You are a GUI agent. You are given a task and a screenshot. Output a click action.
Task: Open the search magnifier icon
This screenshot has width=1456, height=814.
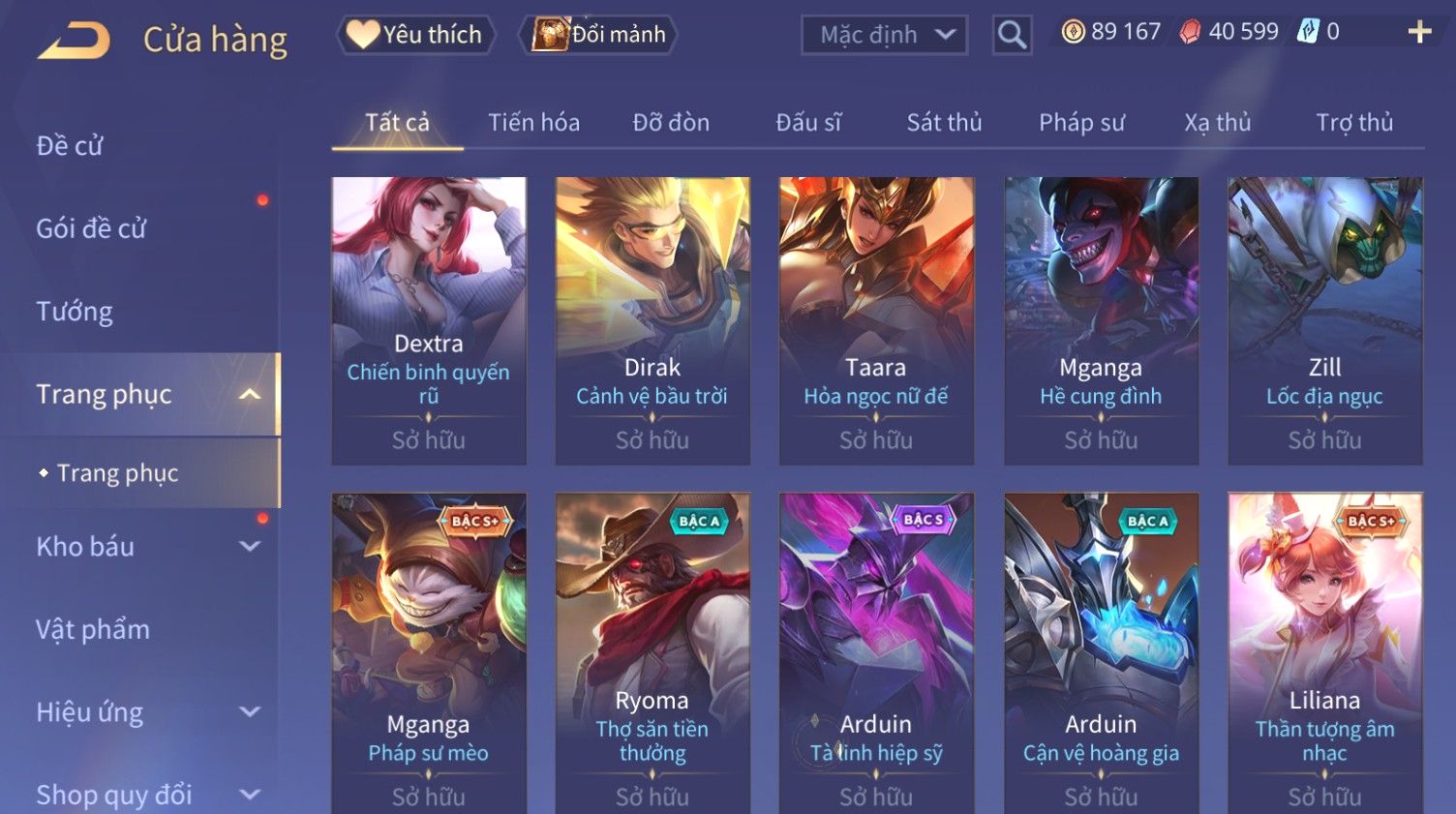pos(1012,35)
